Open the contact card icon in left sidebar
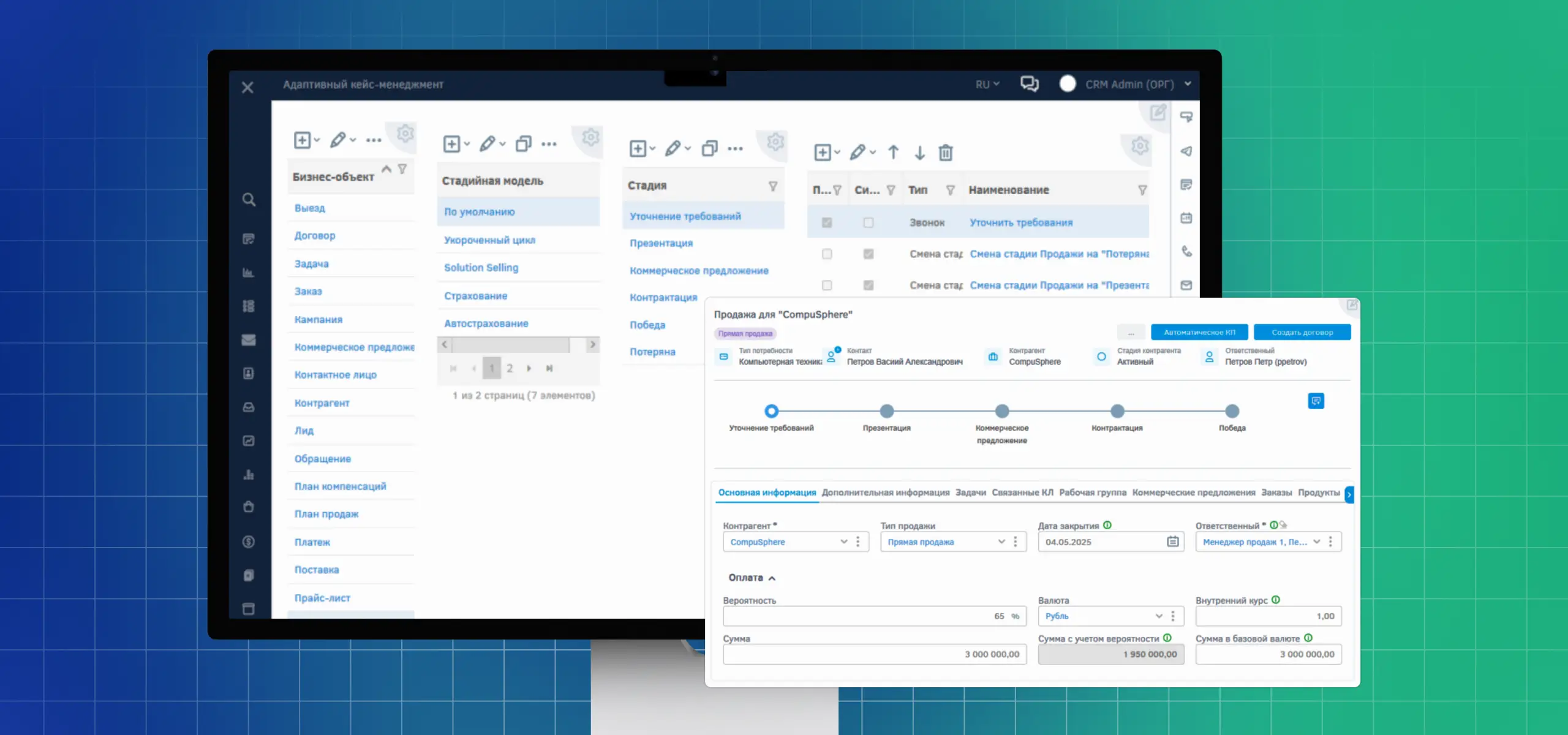1568x735 pixels. point(249,374)
